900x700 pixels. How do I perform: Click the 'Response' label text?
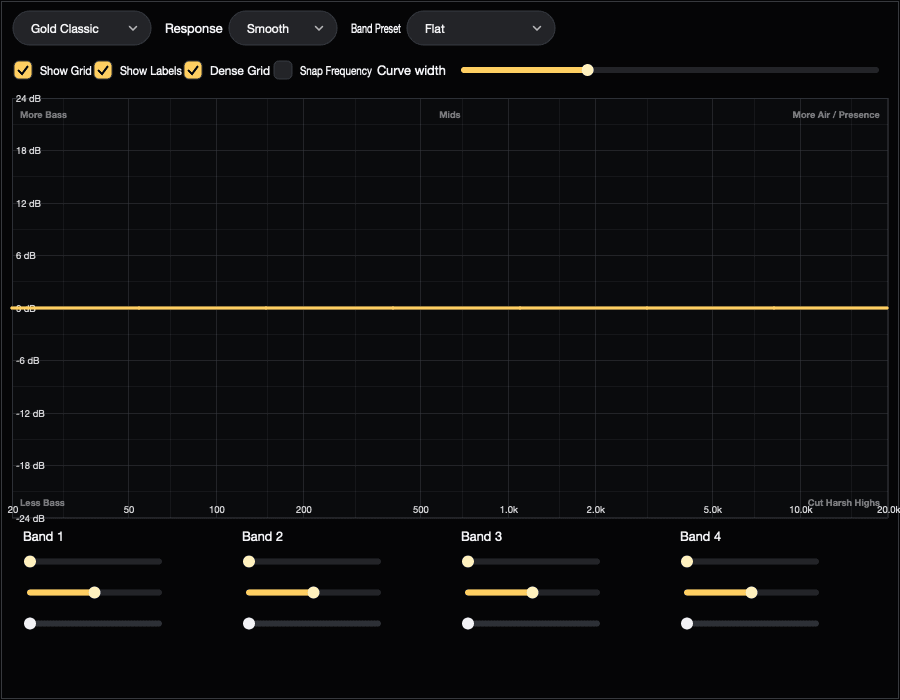tap(193, 29)
